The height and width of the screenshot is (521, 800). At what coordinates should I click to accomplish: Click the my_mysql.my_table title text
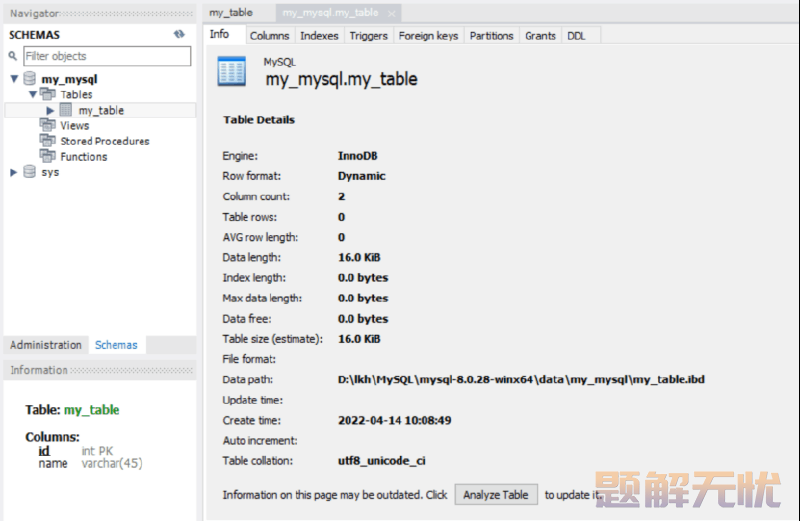[341, 79]
